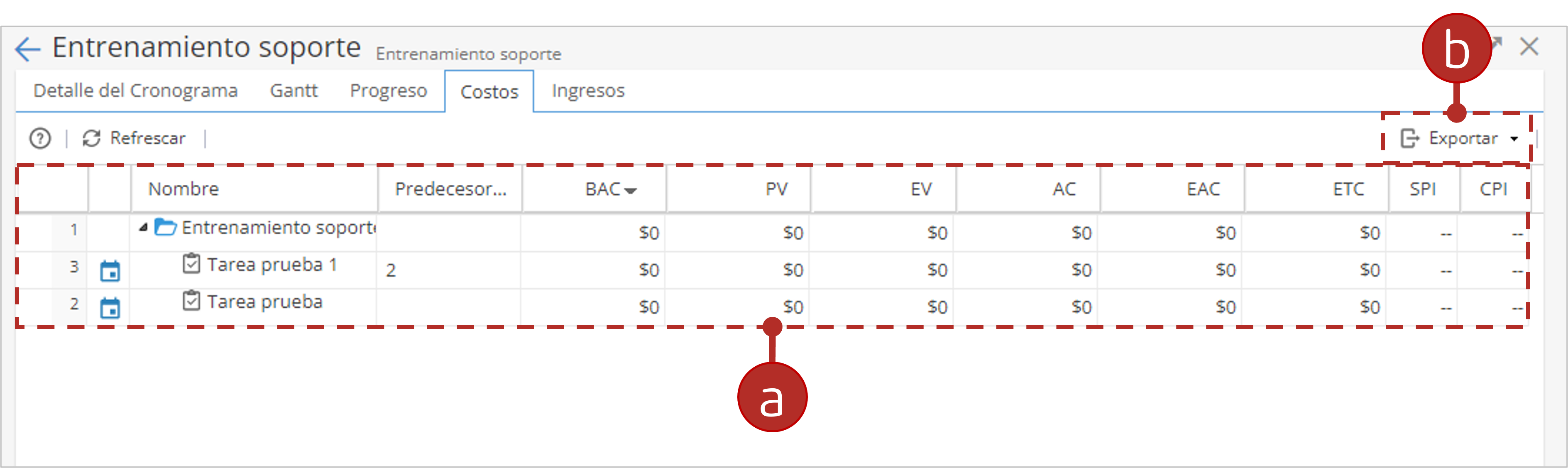
Task: Click the Exportar export icon
Action: (1410, 139)
